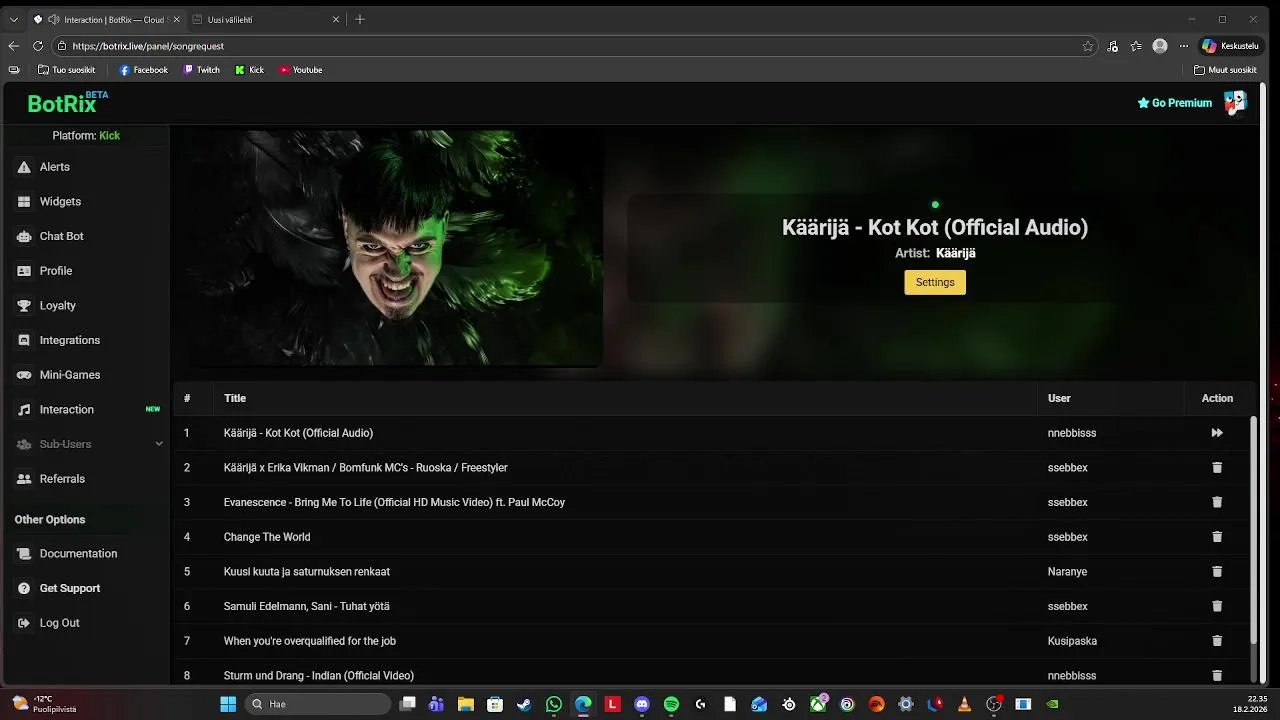The height and width of the screenshot is (720, 1280).
Task: Open Steam from the taskbar
Action: pos(524,704)
